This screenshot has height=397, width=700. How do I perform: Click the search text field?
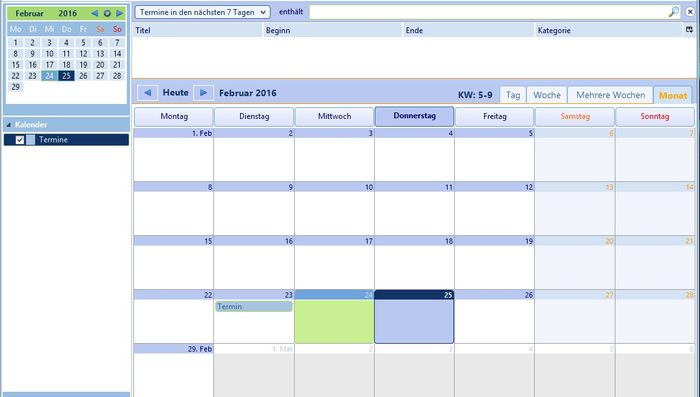click(495, 12)
